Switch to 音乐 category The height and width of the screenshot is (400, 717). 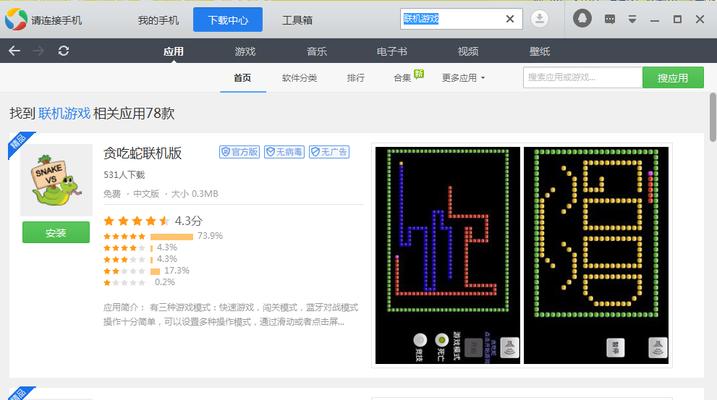click(317, 51)
